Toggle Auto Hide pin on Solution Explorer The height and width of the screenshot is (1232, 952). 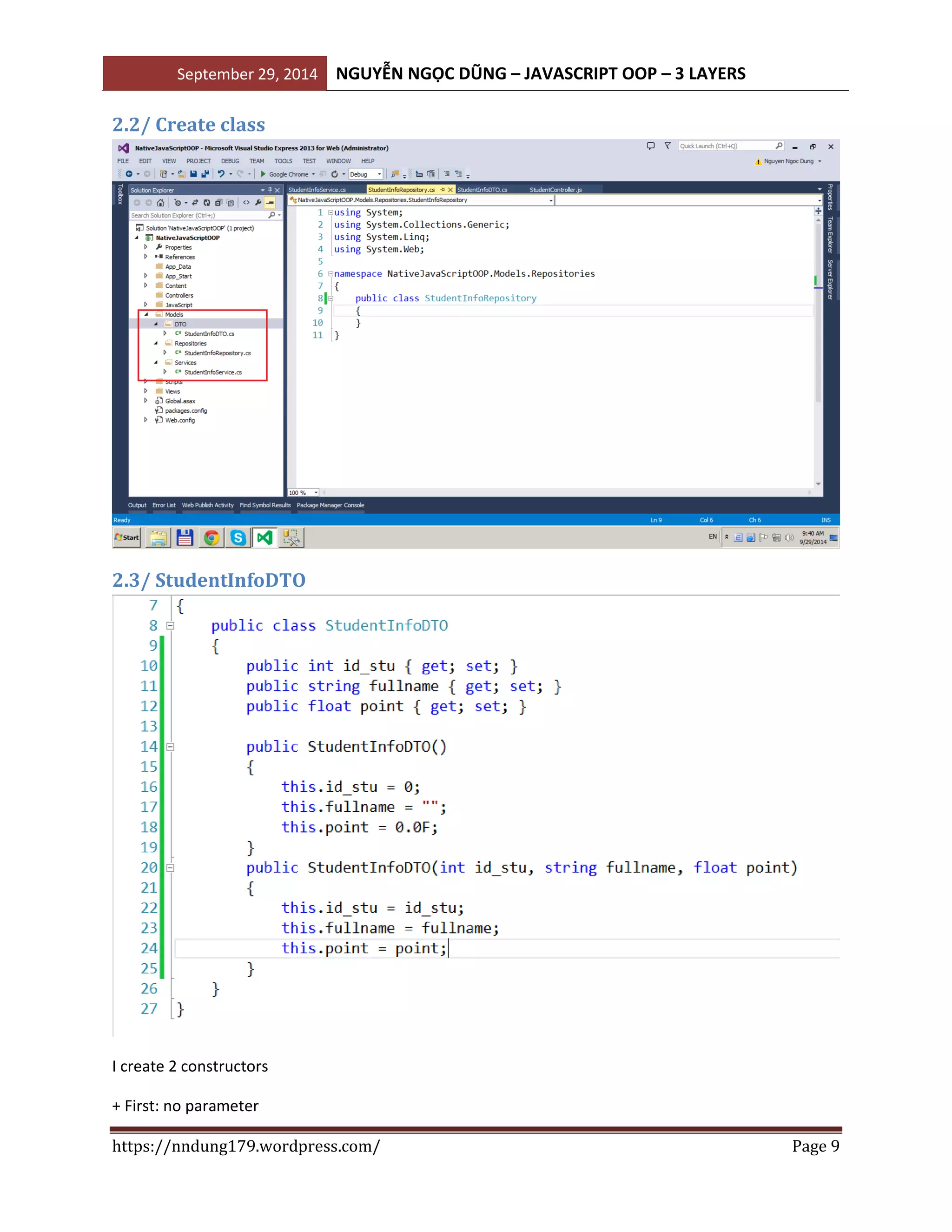(x=270, y=190)
